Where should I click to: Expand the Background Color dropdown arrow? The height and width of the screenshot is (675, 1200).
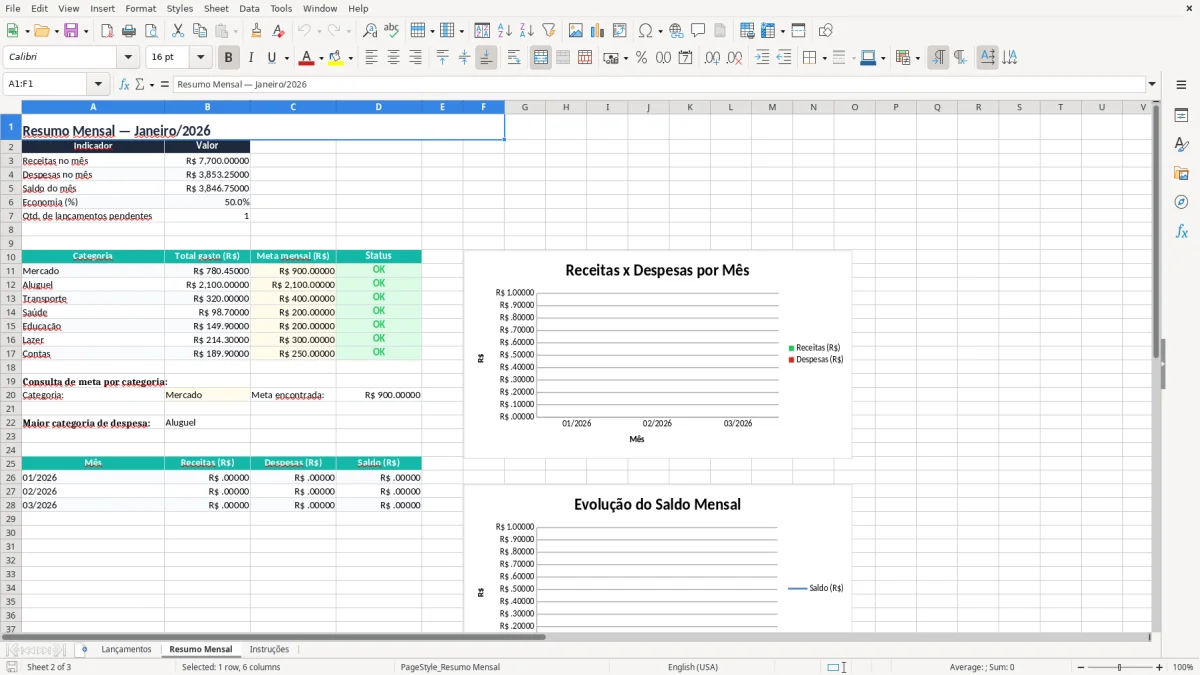350,58
